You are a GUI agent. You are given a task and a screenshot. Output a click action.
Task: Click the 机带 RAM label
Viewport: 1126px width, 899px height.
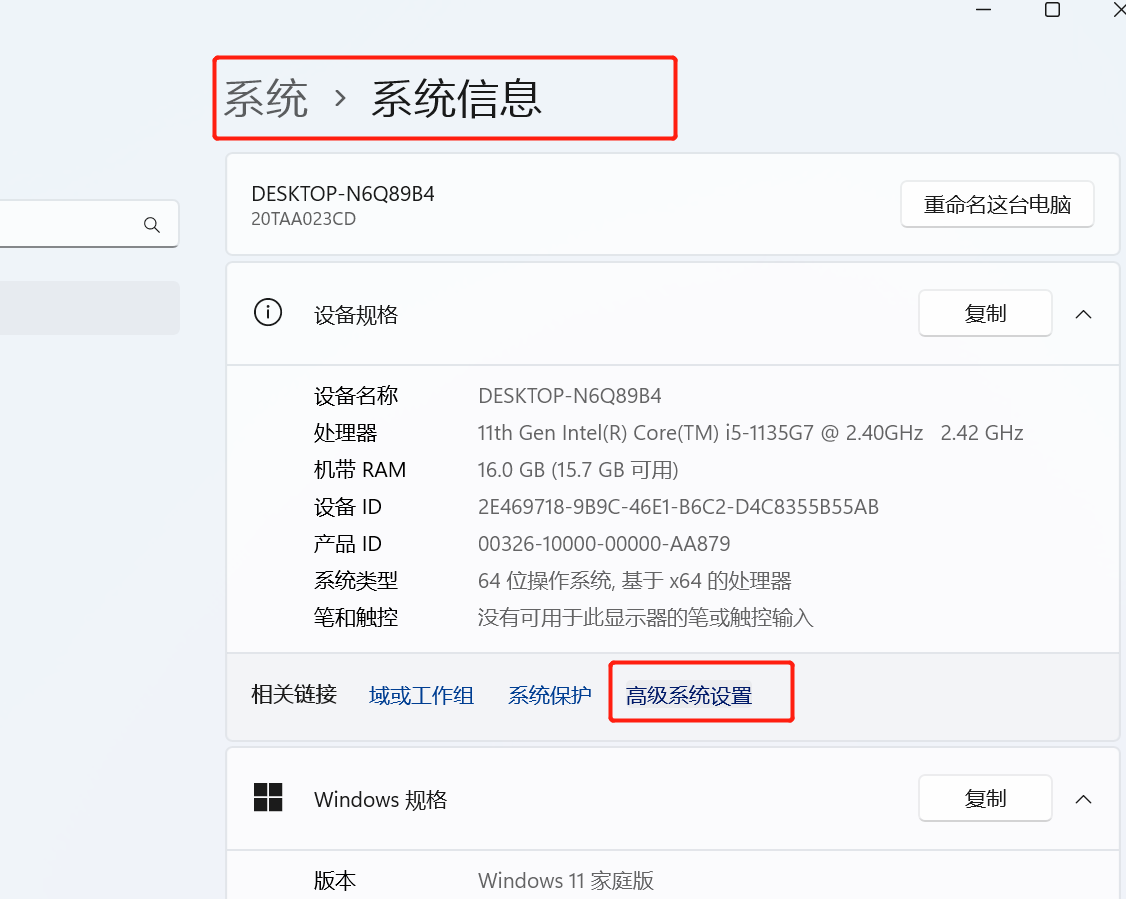pos(360,470)
